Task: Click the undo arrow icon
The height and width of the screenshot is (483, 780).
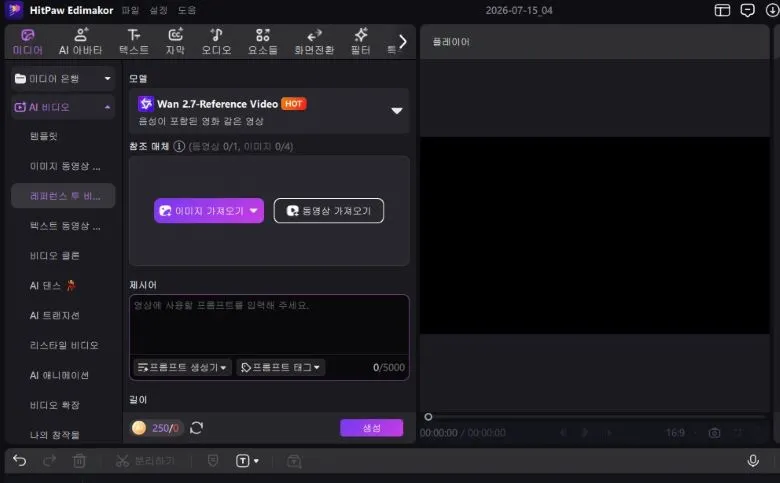Action: pos(19,461)
